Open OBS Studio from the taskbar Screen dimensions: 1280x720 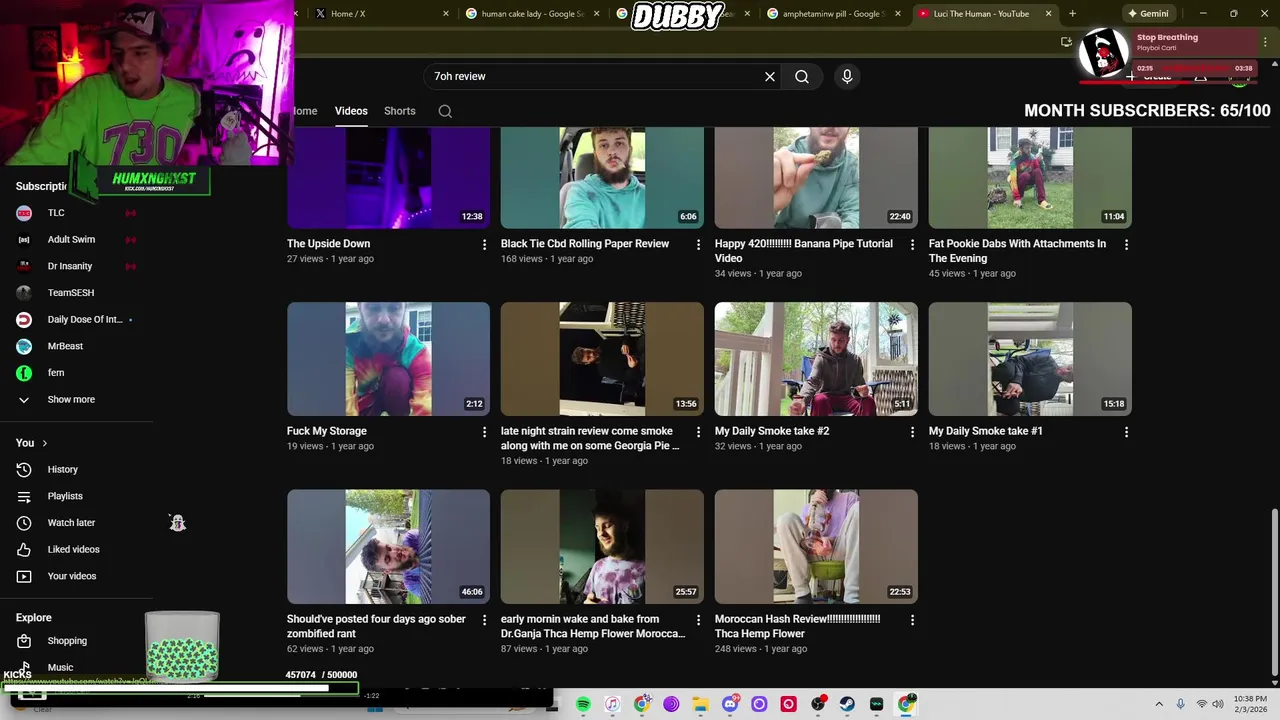[818, 704]
